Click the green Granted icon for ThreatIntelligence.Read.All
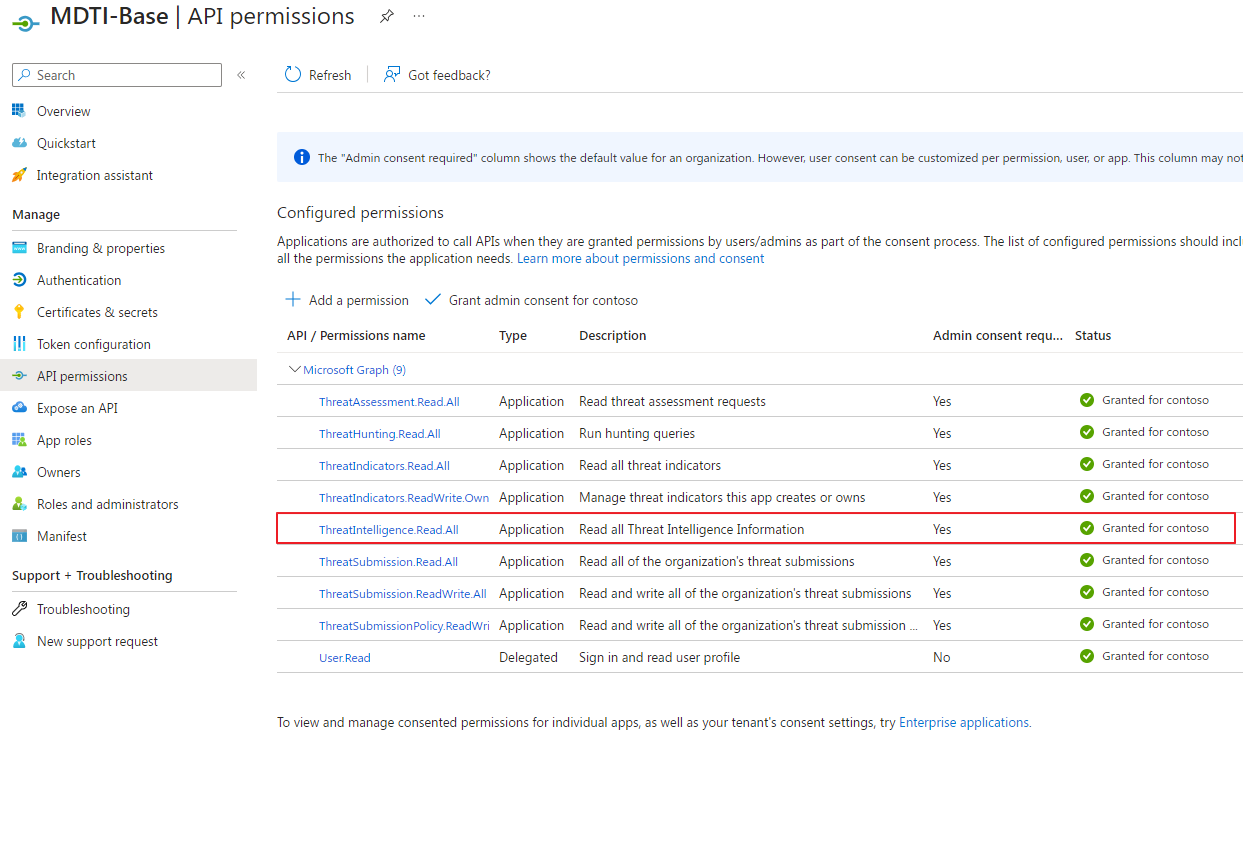Image resolution: width=1243 pixels, height=843 pixels. coord(1087,528)
